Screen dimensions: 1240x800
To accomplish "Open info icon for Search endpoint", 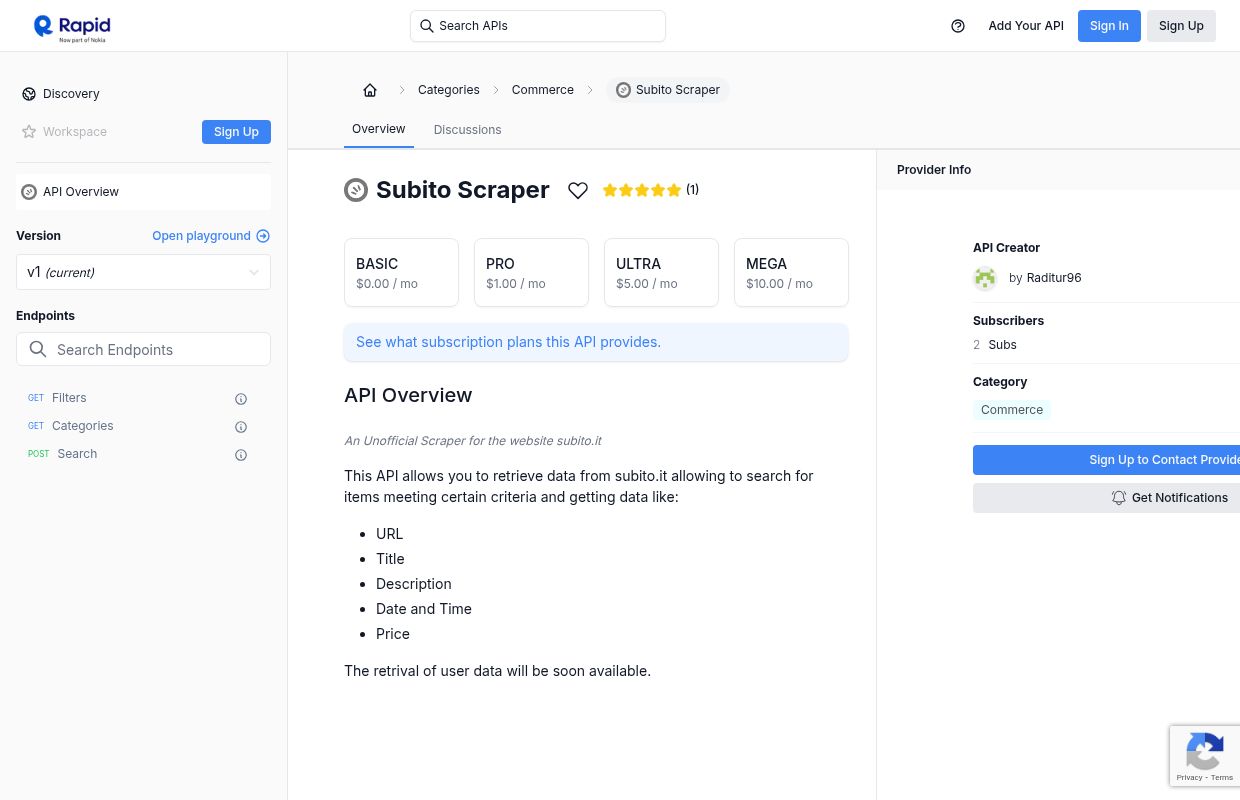I will point(241,455).
